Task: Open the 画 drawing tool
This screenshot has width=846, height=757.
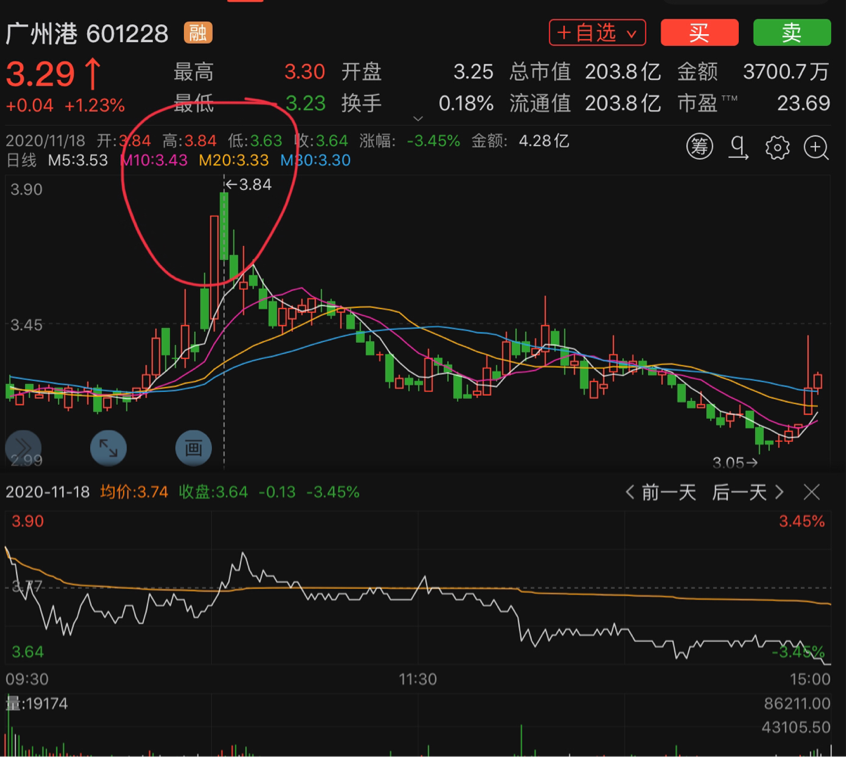Action: pos(194,448)
